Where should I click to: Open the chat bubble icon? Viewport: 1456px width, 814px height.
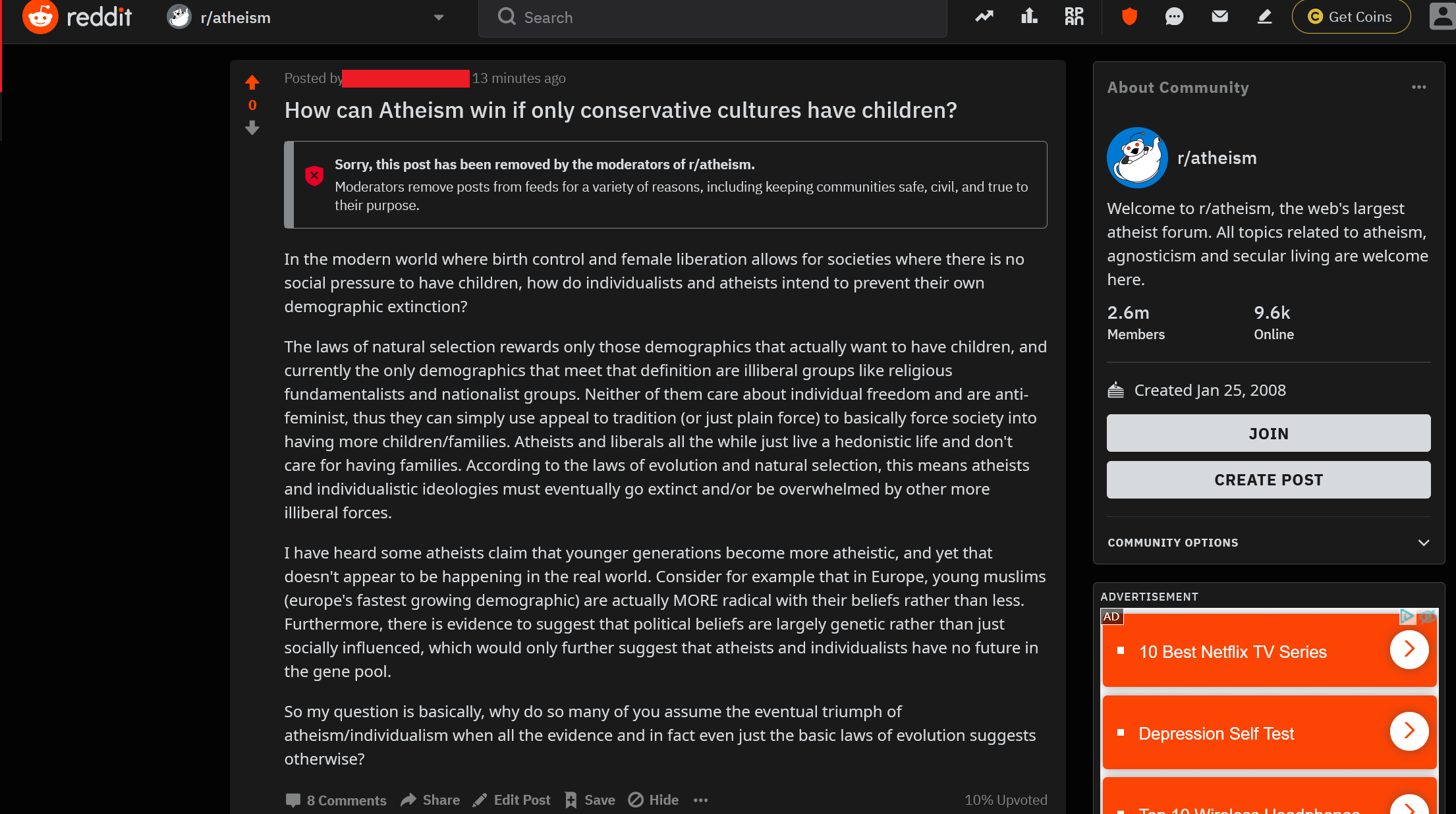pos(1174,16)
